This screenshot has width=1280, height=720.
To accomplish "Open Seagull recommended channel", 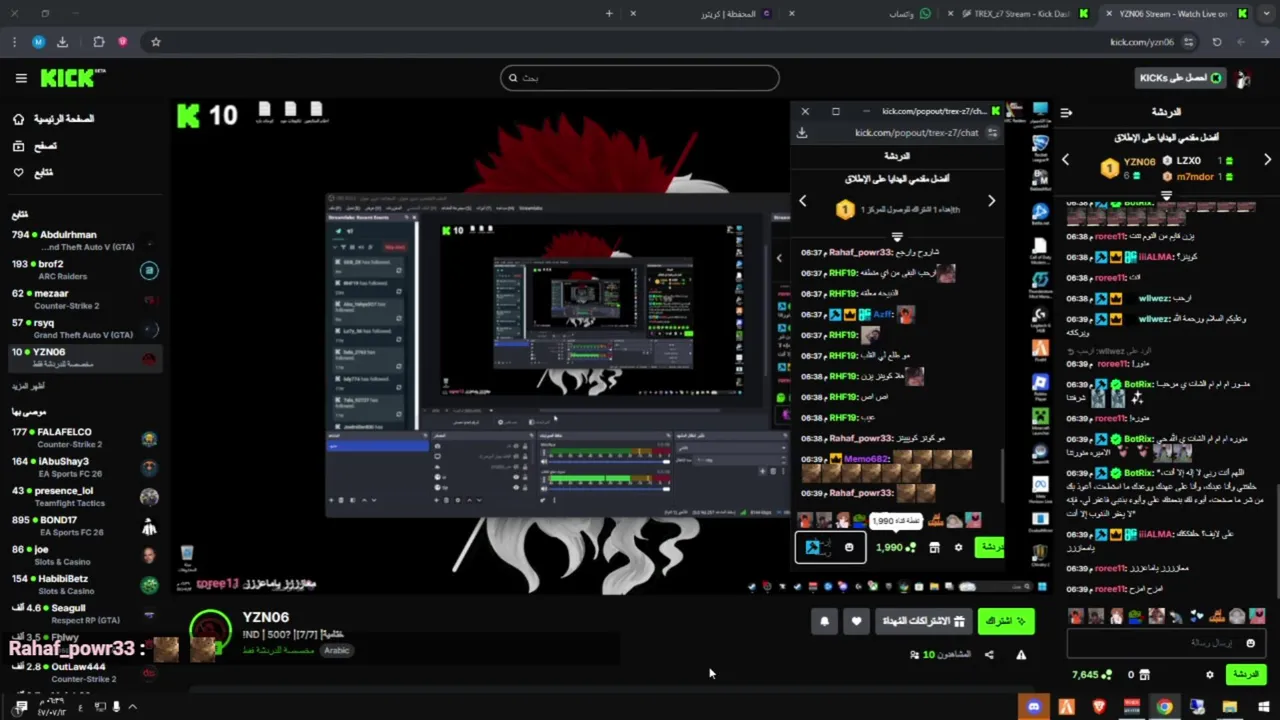I will 85,613.
